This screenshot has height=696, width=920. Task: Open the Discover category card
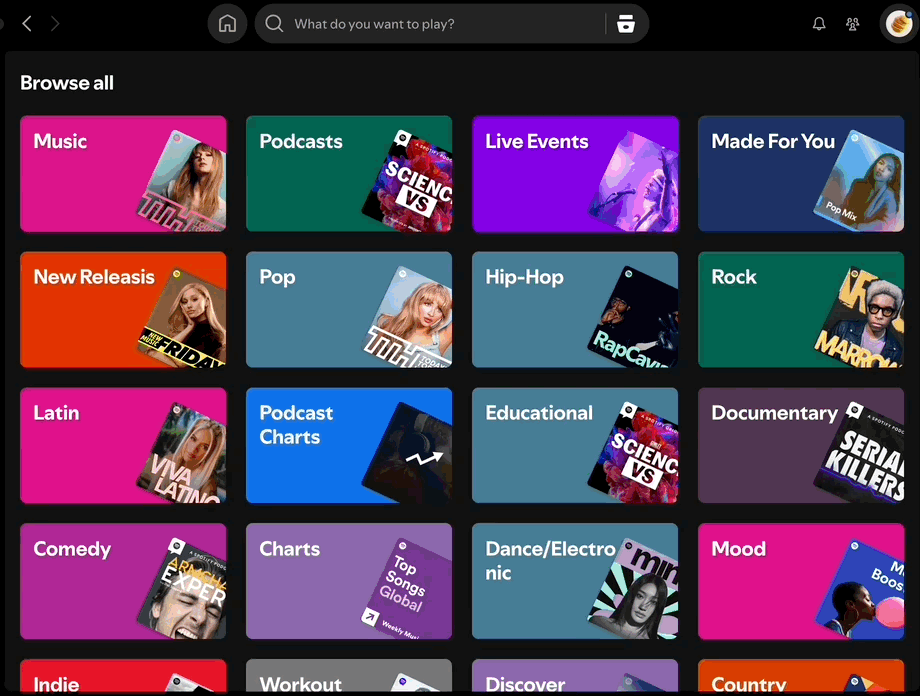point(575,676)
